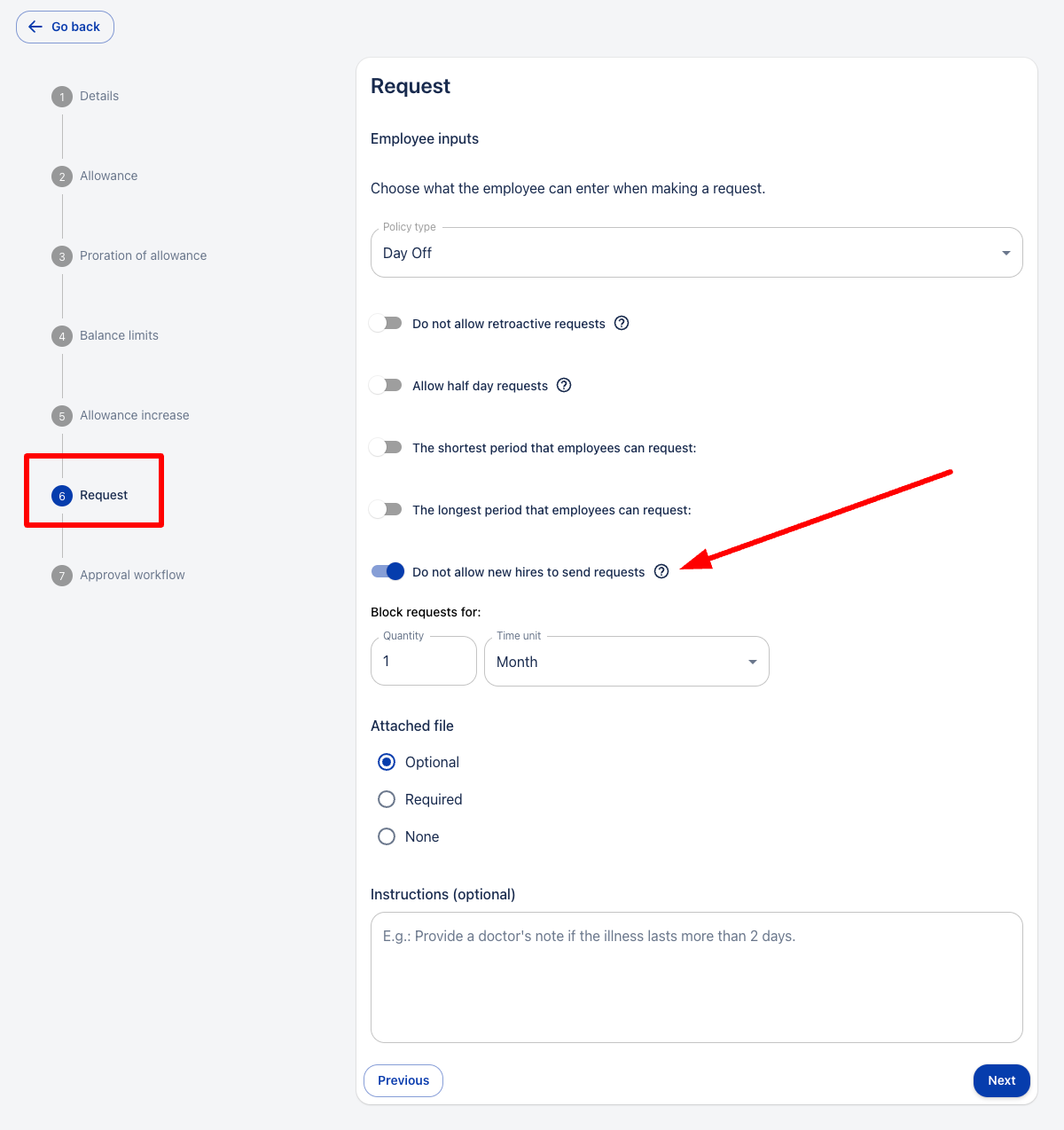Select the Required attached file option

pyautogui.click(x=387, y=799)
